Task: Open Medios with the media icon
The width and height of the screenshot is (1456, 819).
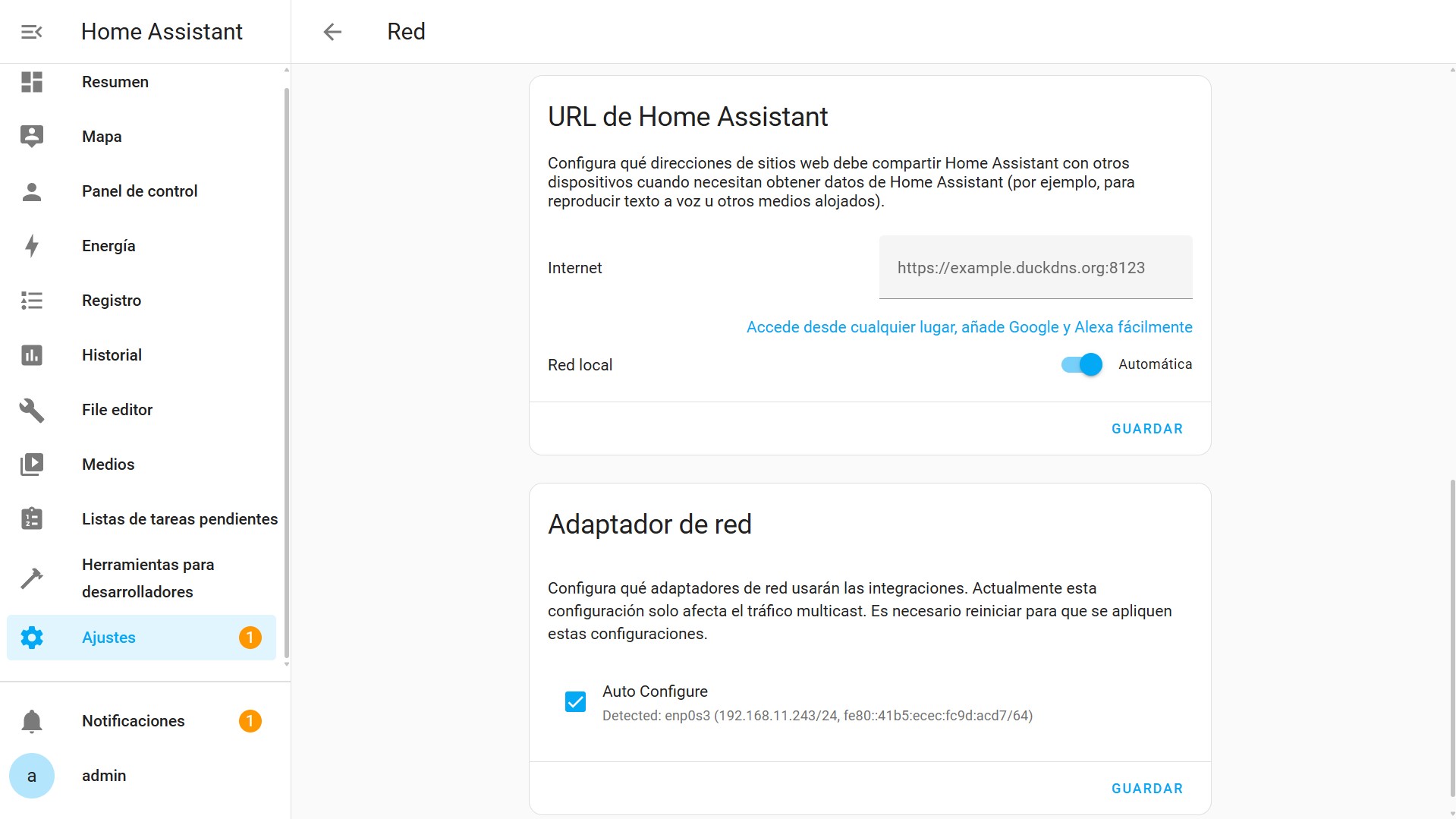Action: (31, 464)
